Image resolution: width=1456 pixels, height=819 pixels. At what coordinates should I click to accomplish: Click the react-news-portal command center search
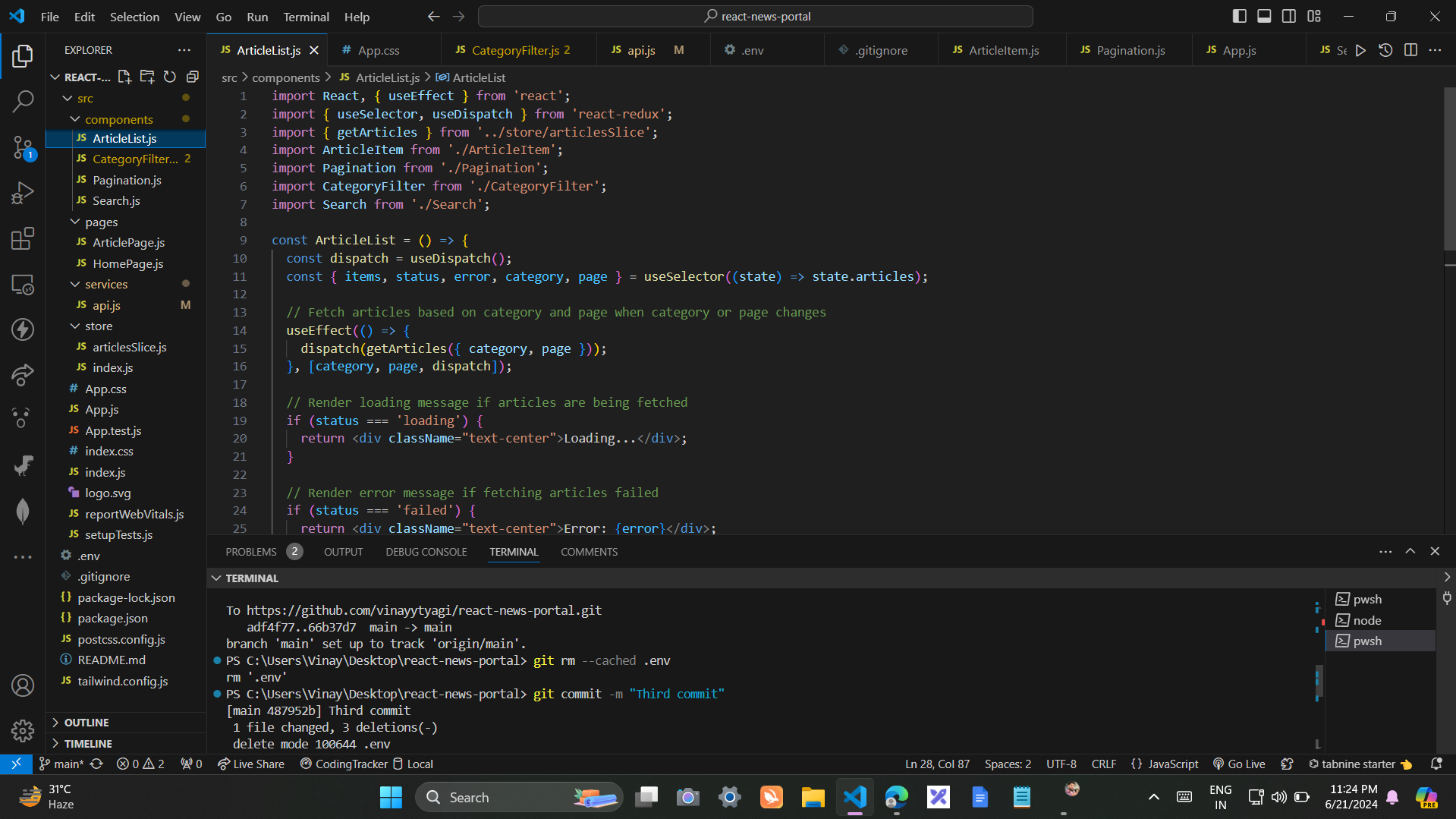click(756, 16)
